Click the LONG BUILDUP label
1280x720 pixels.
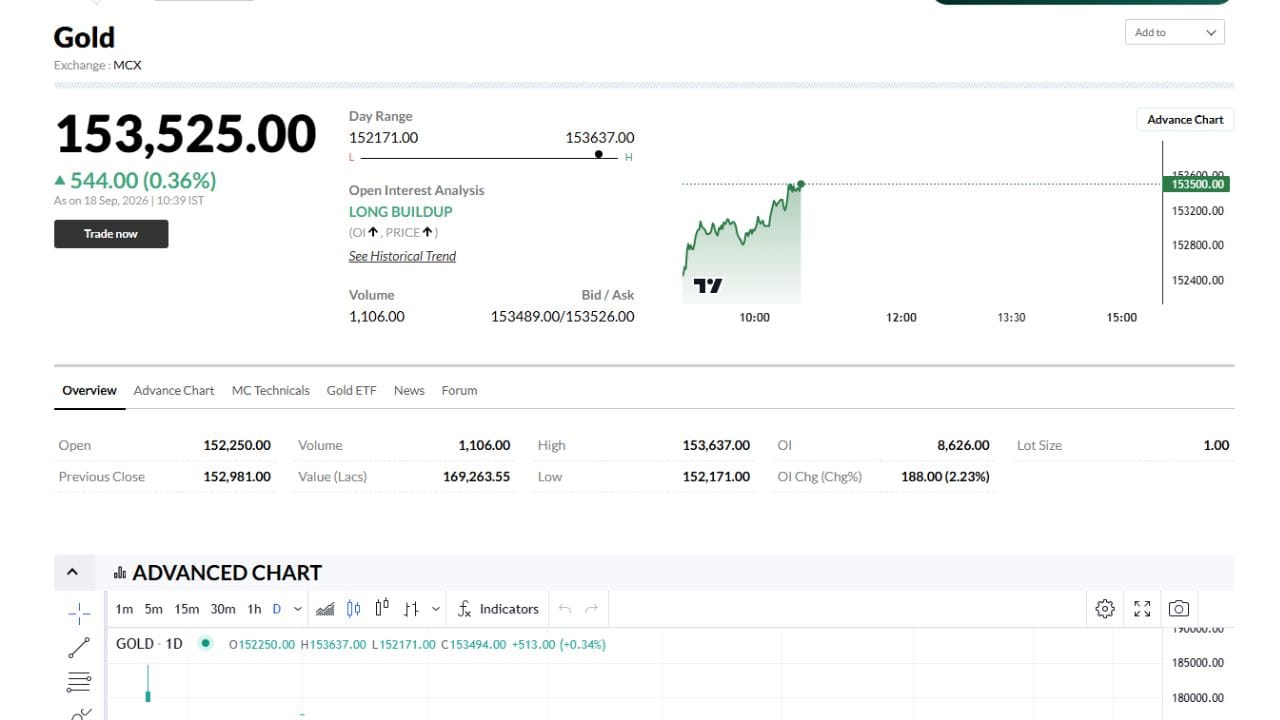coord(400,212)
